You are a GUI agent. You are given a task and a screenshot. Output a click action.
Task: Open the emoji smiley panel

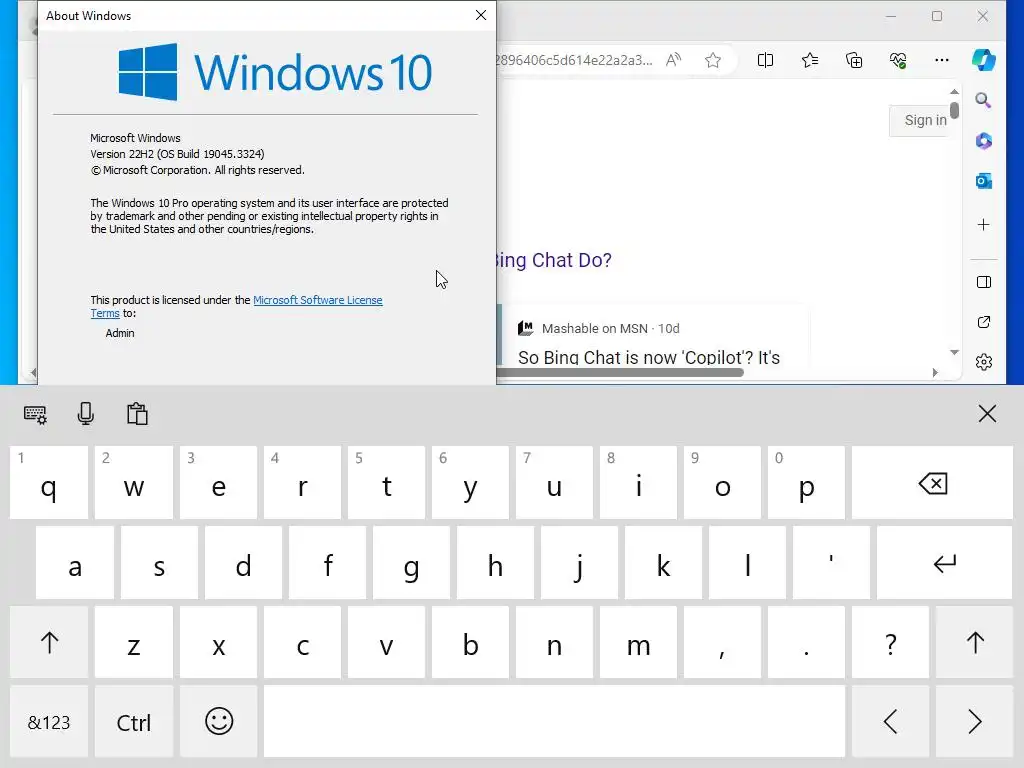[219, 722]
